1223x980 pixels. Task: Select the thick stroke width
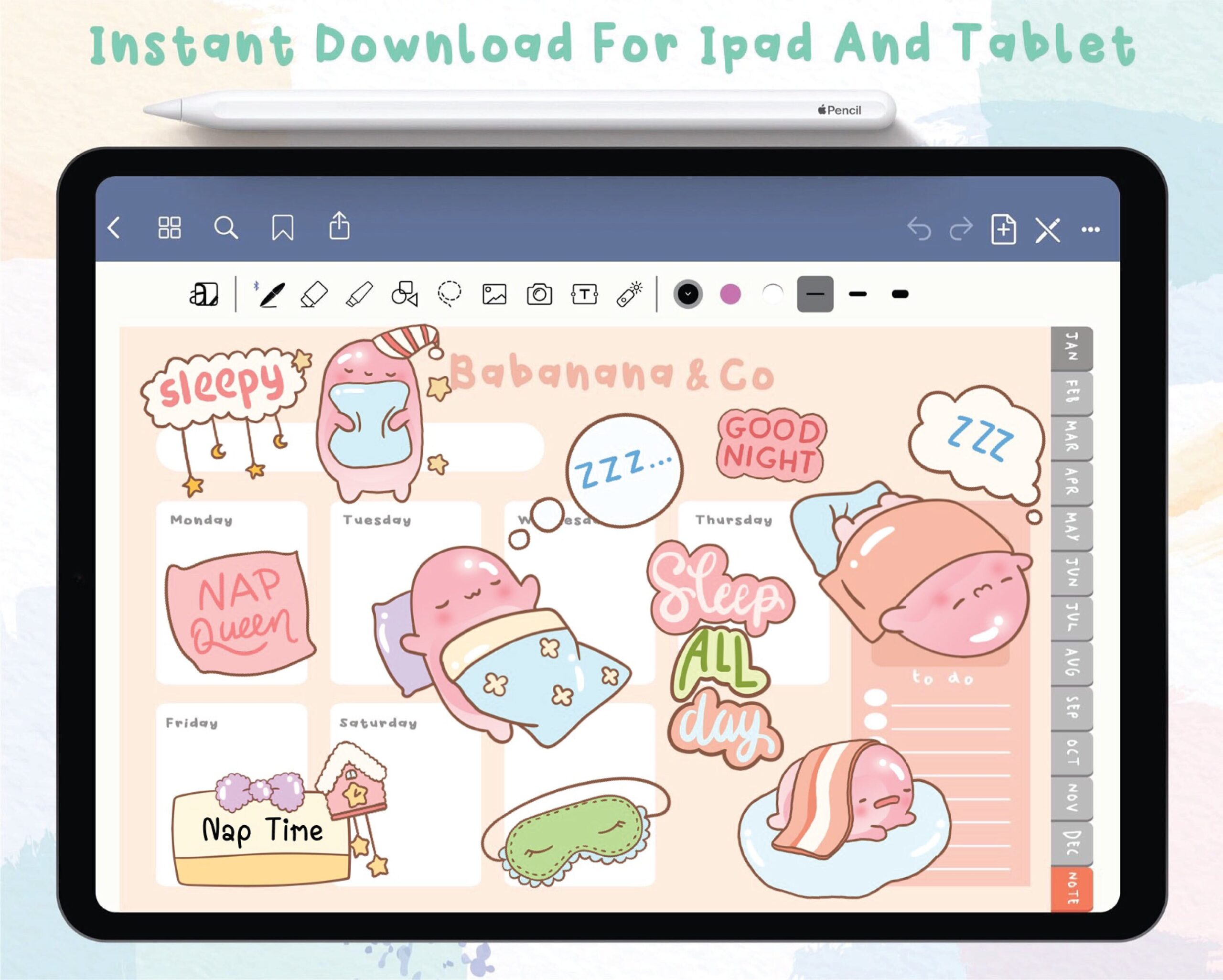(900, 294)
